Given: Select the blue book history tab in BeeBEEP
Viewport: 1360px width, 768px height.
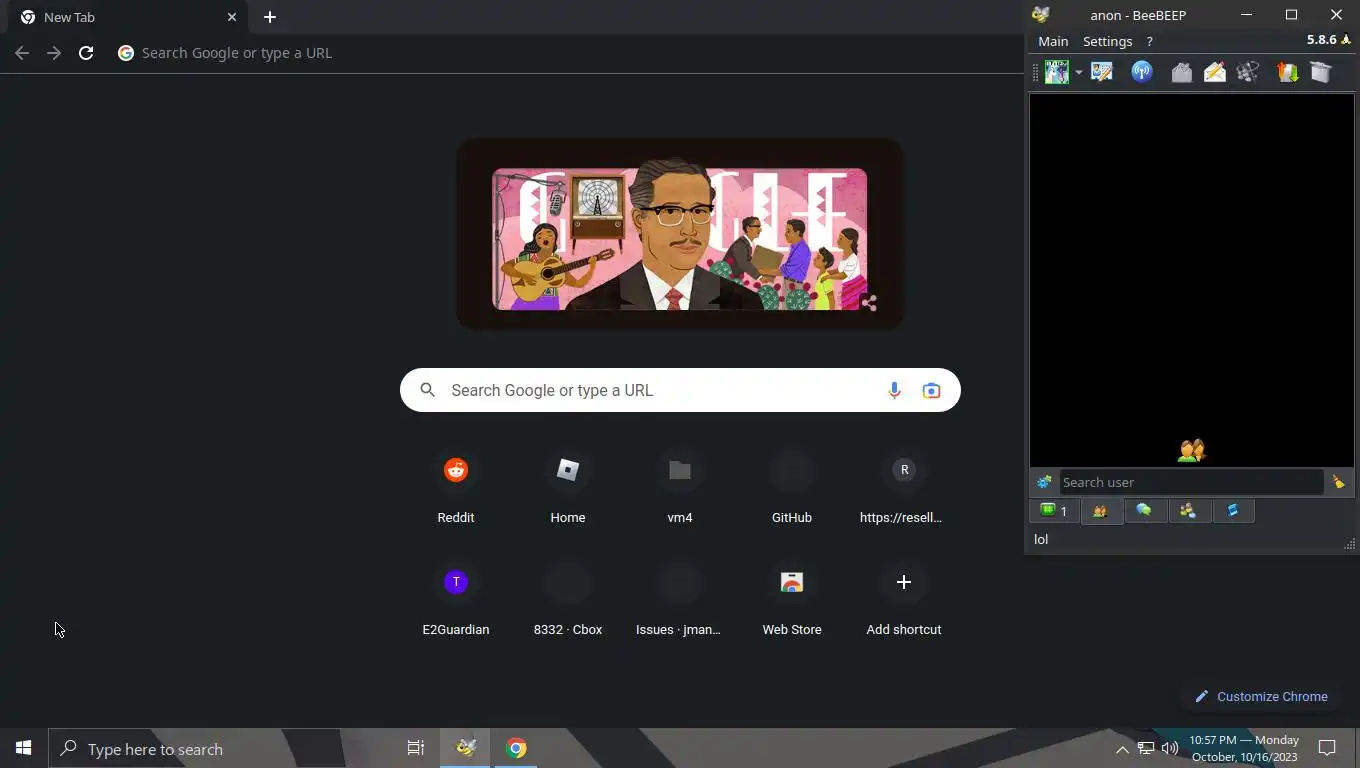Looking at the screenshot, I should [1233, 511].
